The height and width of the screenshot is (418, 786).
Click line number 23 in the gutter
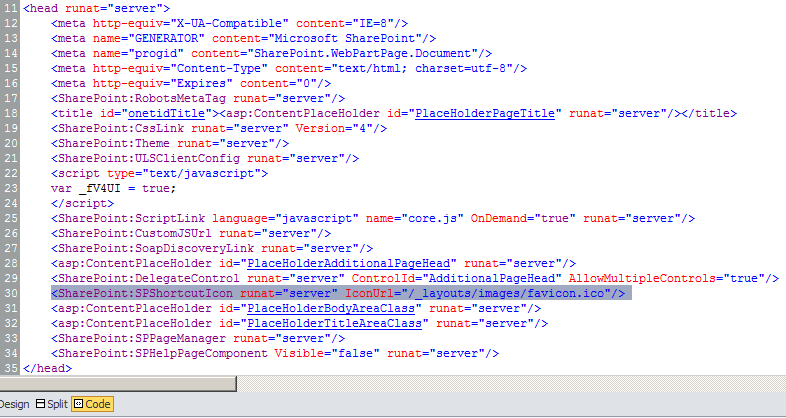coord(11,188)
